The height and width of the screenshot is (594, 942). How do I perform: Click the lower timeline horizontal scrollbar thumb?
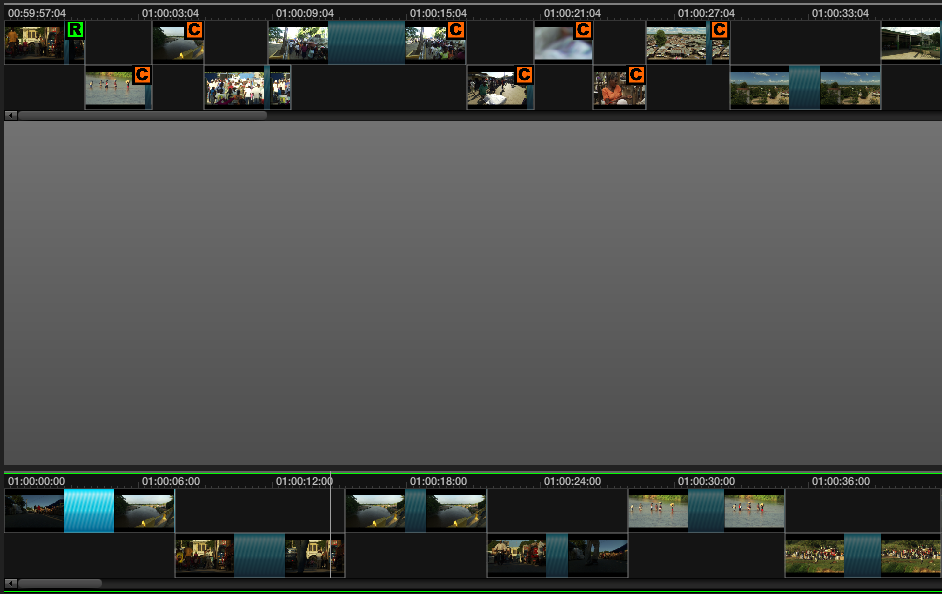59,583
